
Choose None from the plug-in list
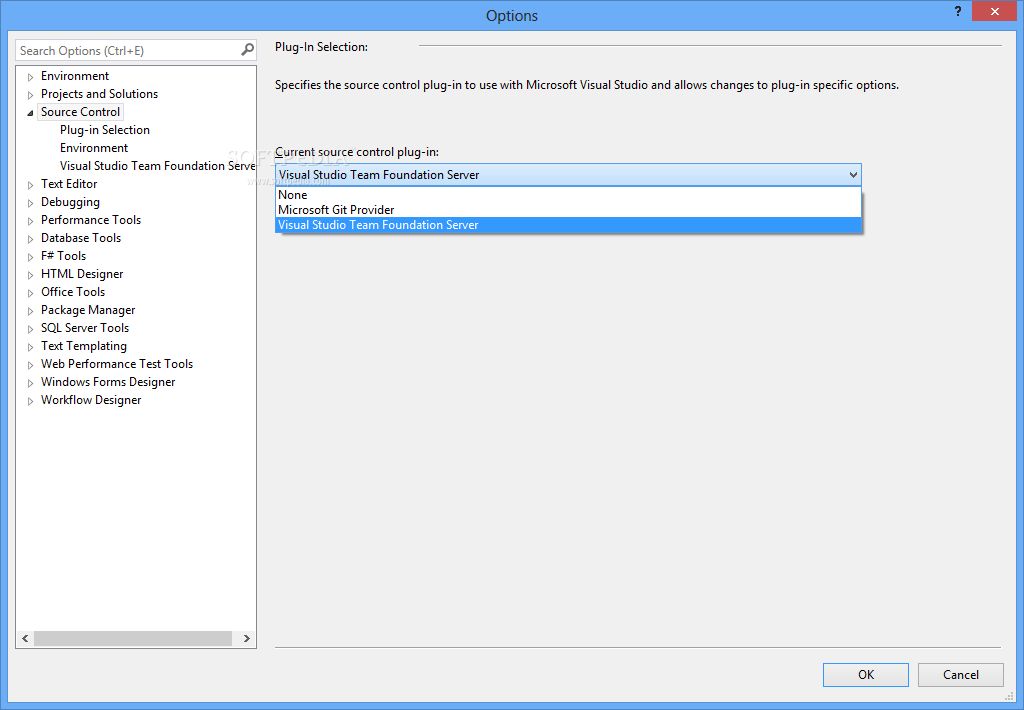568,195
